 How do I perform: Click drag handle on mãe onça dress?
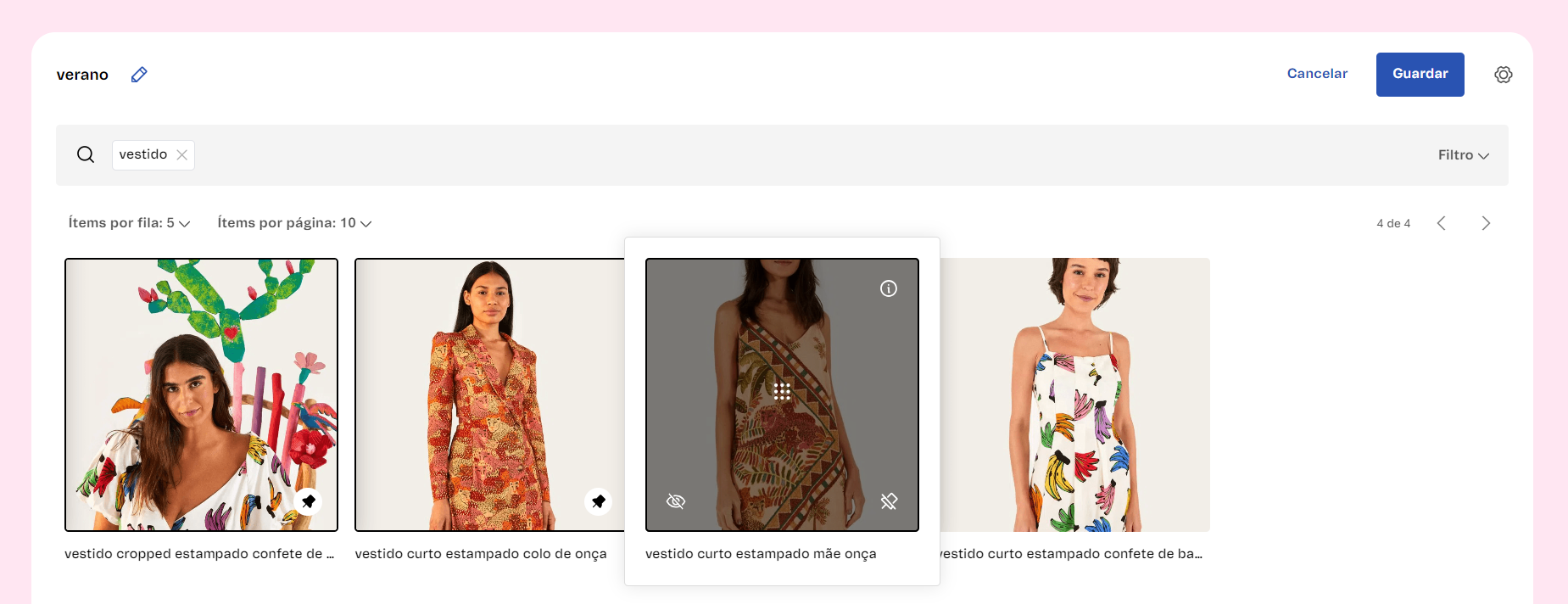coord(782,391)
